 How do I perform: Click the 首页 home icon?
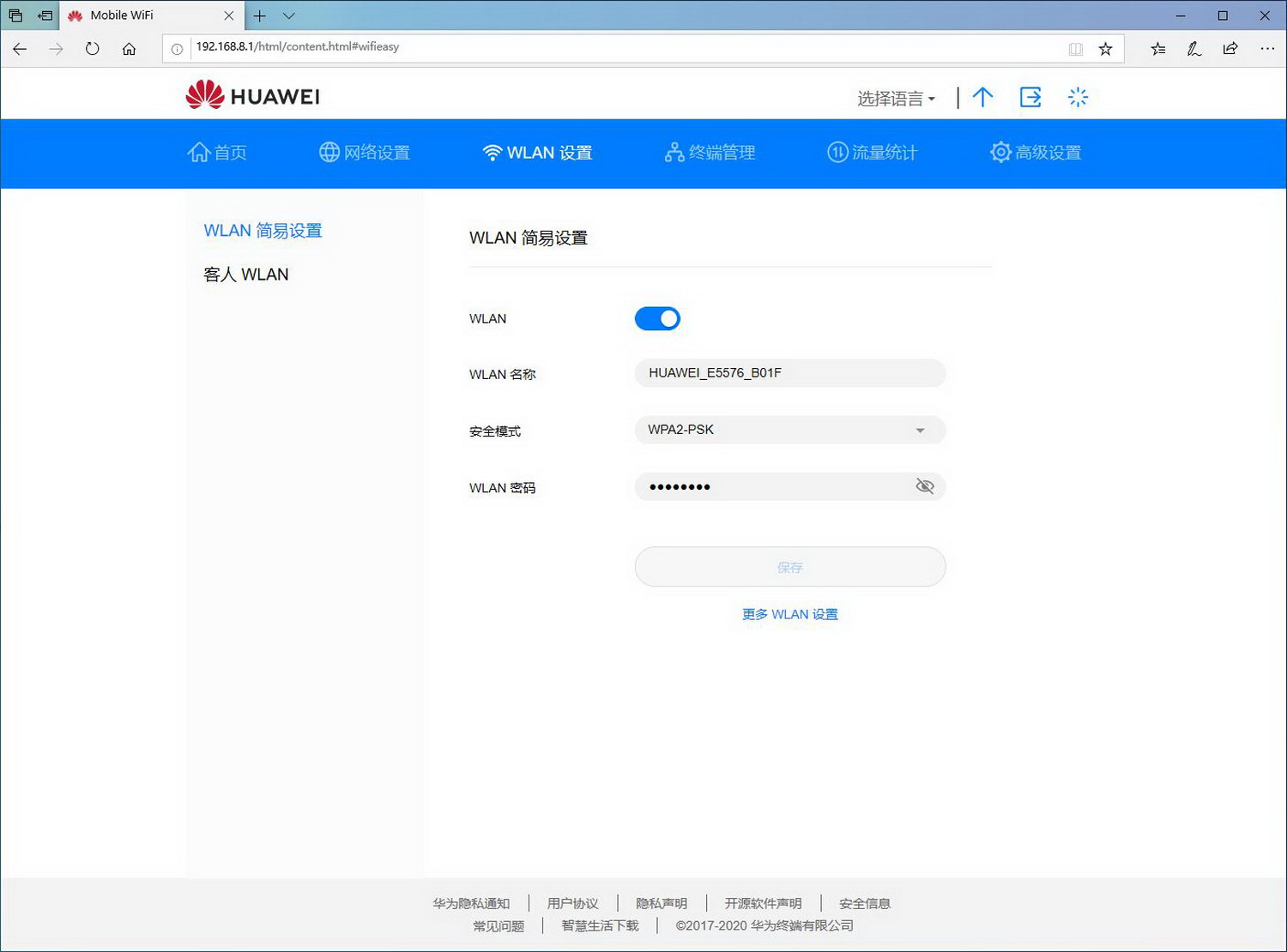198,152
